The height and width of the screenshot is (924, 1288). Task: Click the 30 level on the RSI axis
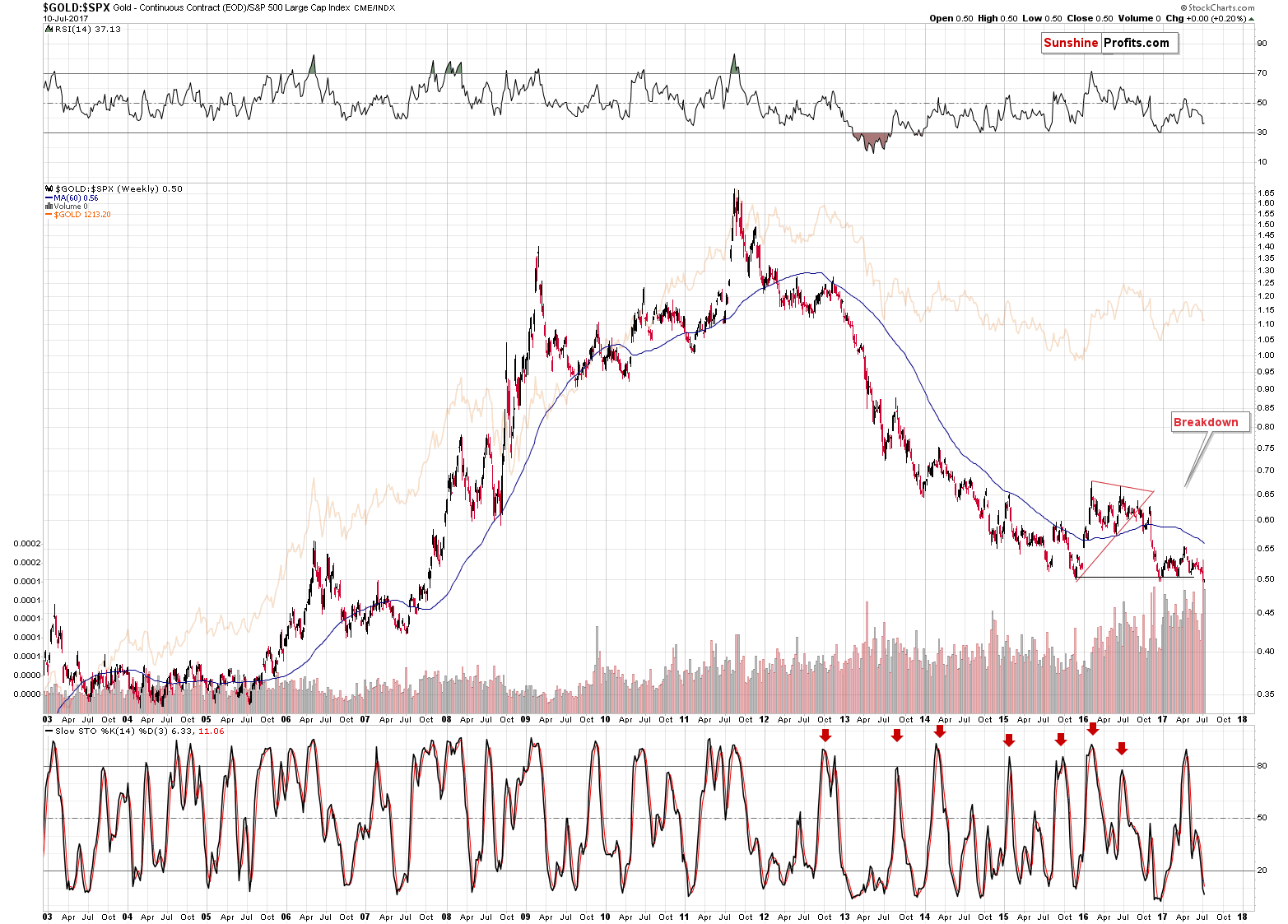pyautogui.click(x=1262, y=132)
